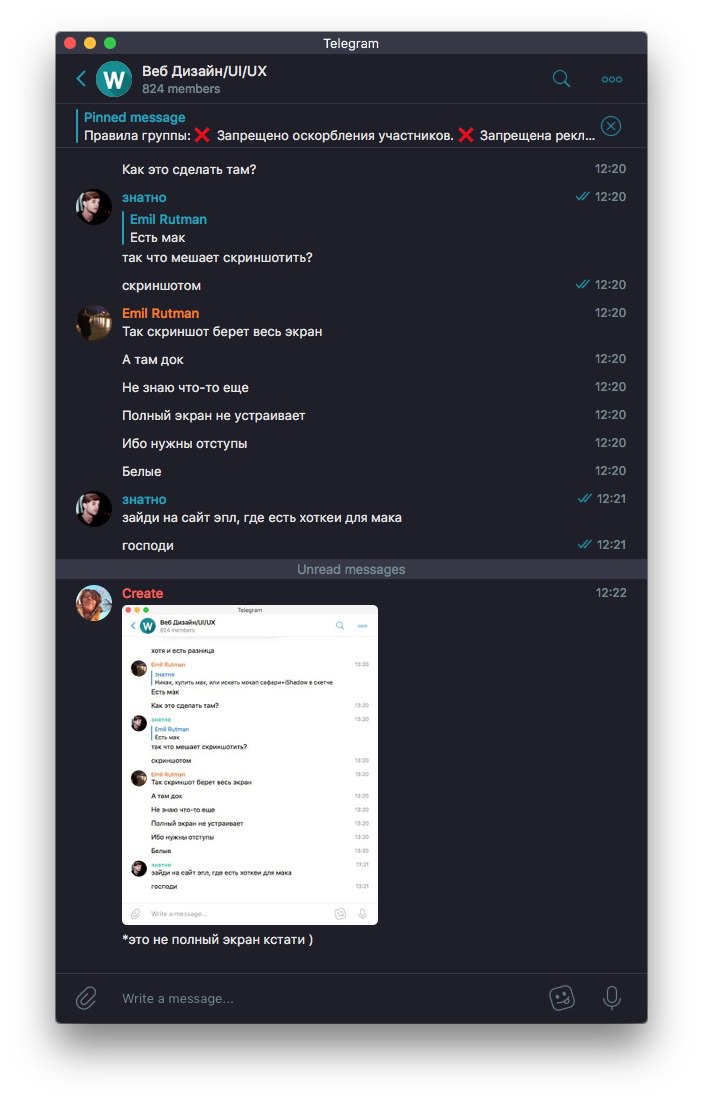
Task: Open the Веб Дизайн/UI/UX group title
Action: coord(204,71)
